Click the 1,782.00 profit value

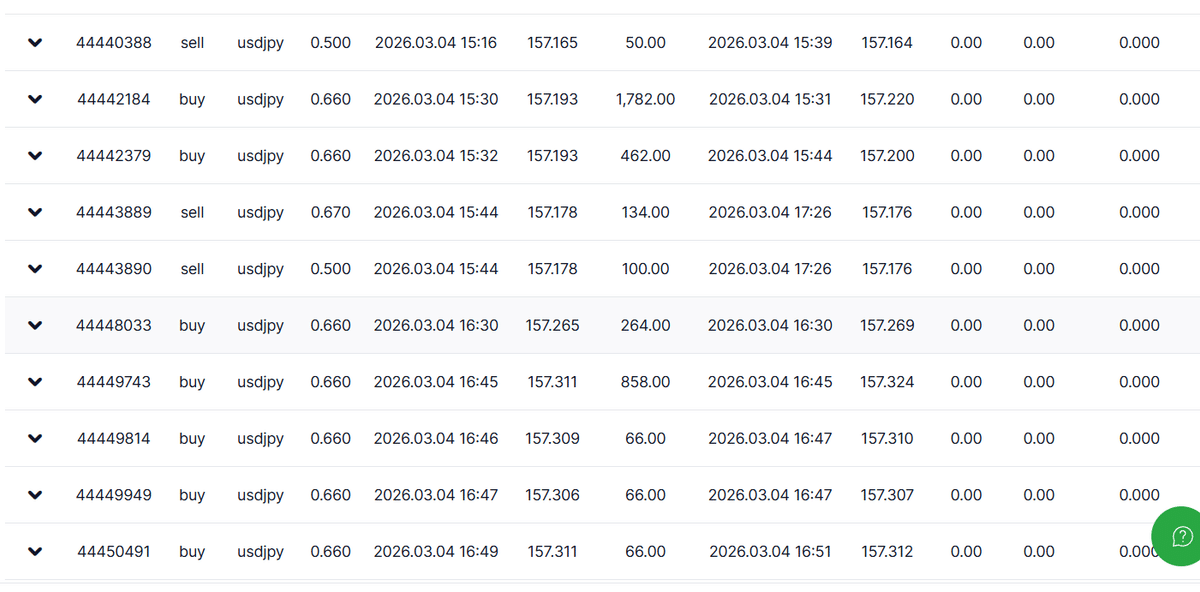[646, 99]
